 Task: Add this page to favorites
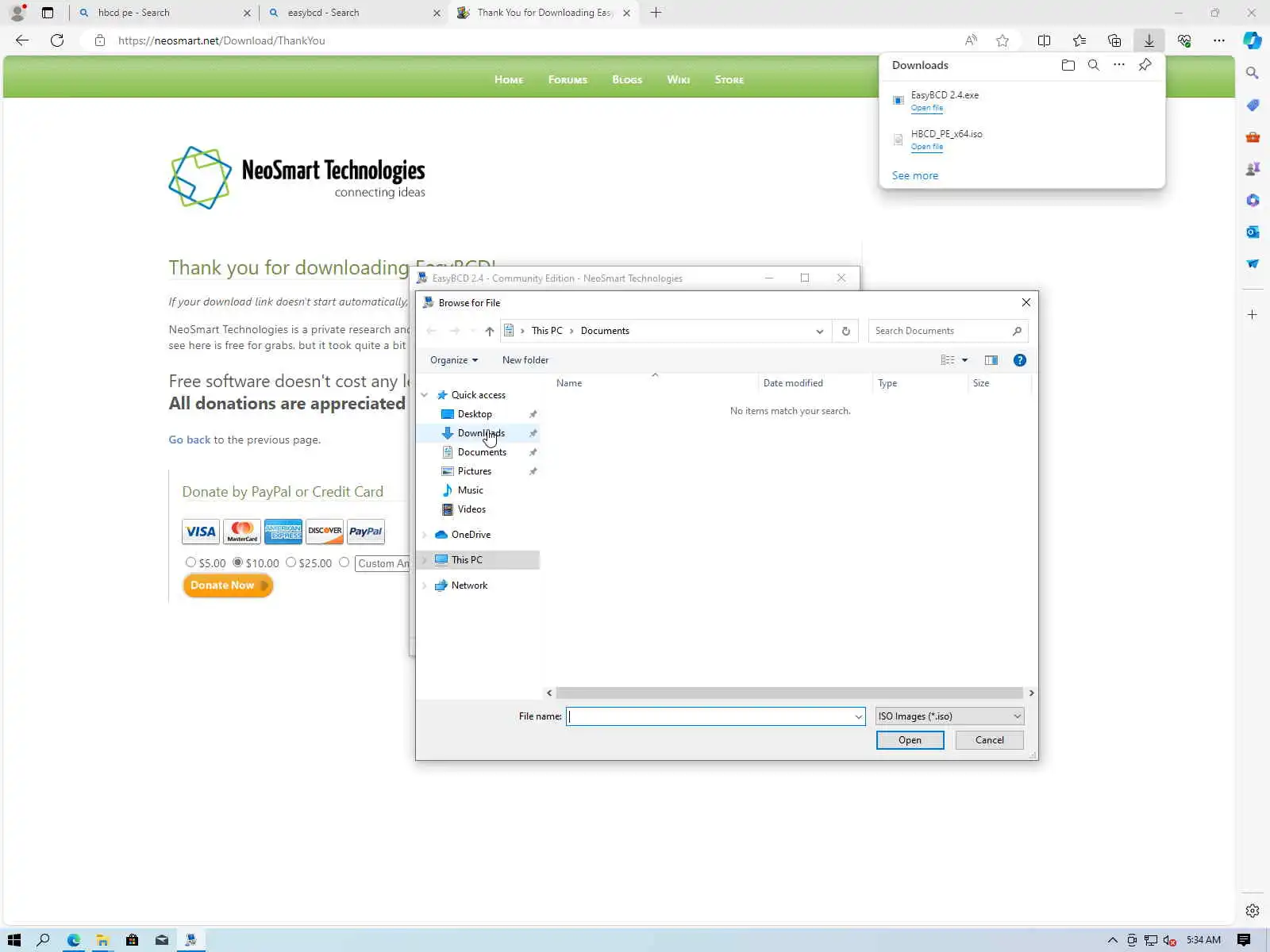(x=1003, y=40)
